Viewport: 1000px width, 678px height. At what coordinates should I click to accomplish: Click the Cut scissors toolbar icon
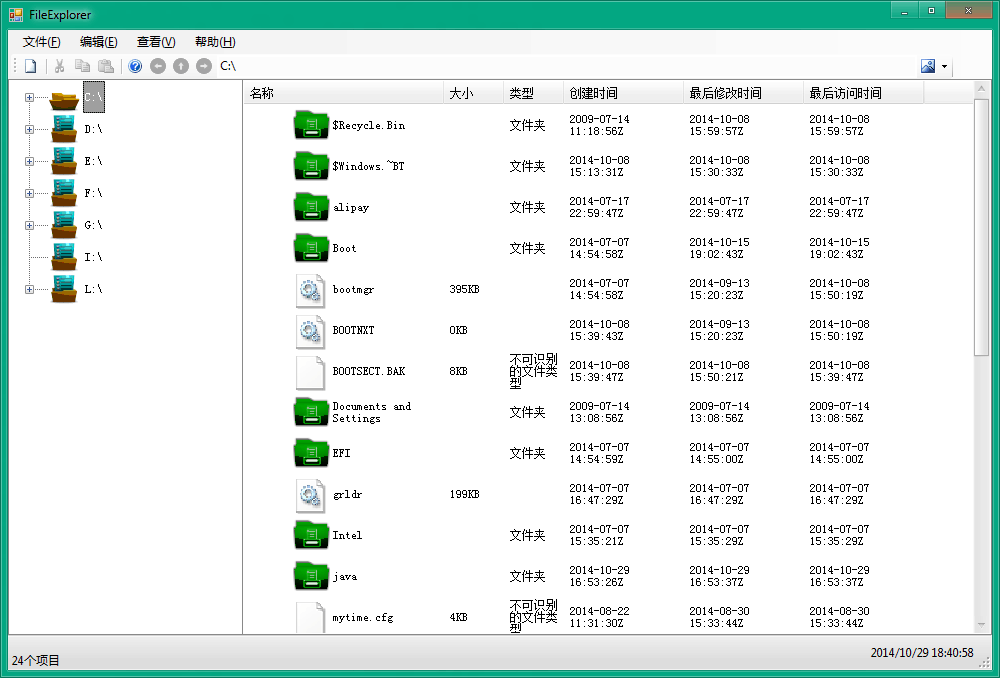coord(59,66)
